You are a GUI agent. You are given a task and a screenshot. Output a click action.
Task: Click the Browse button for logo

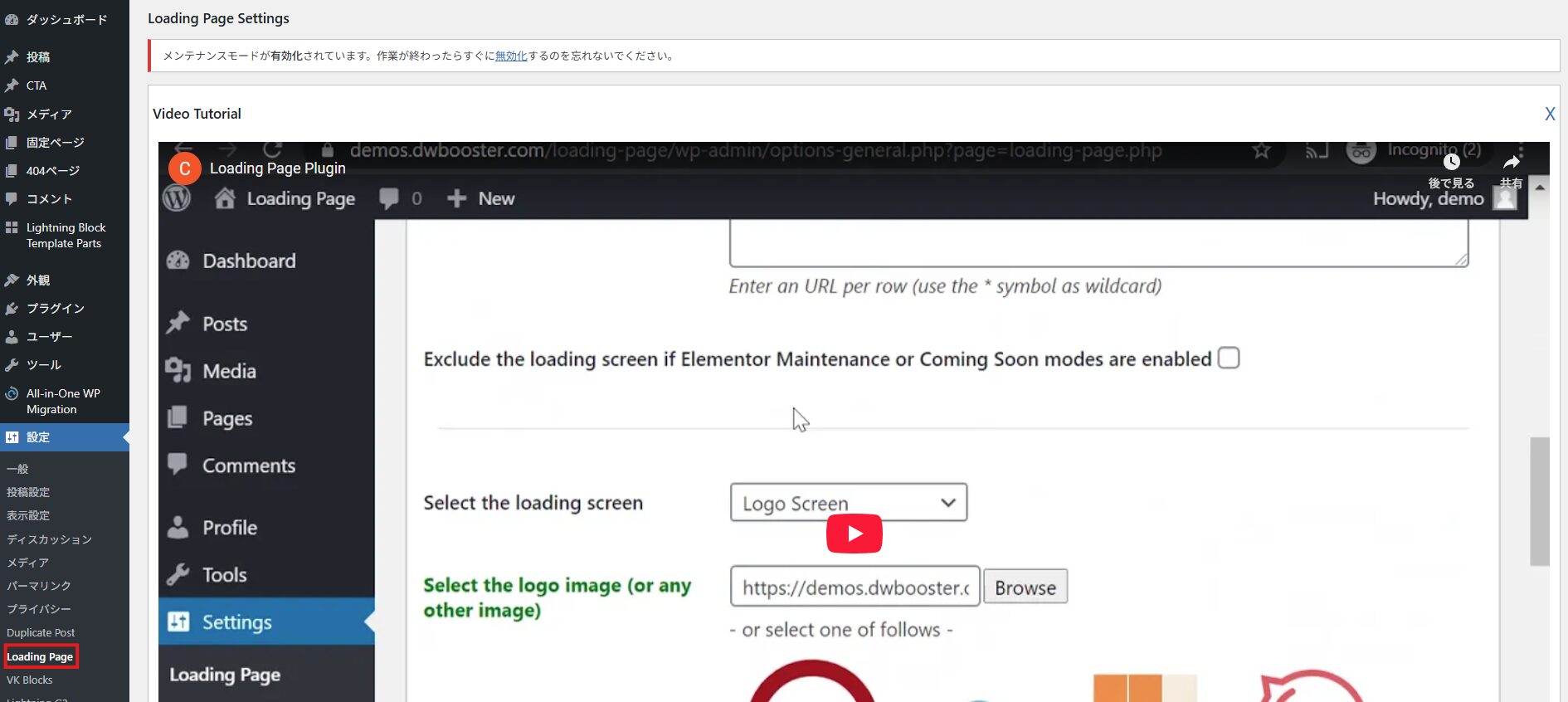(x=1025, y=587)
